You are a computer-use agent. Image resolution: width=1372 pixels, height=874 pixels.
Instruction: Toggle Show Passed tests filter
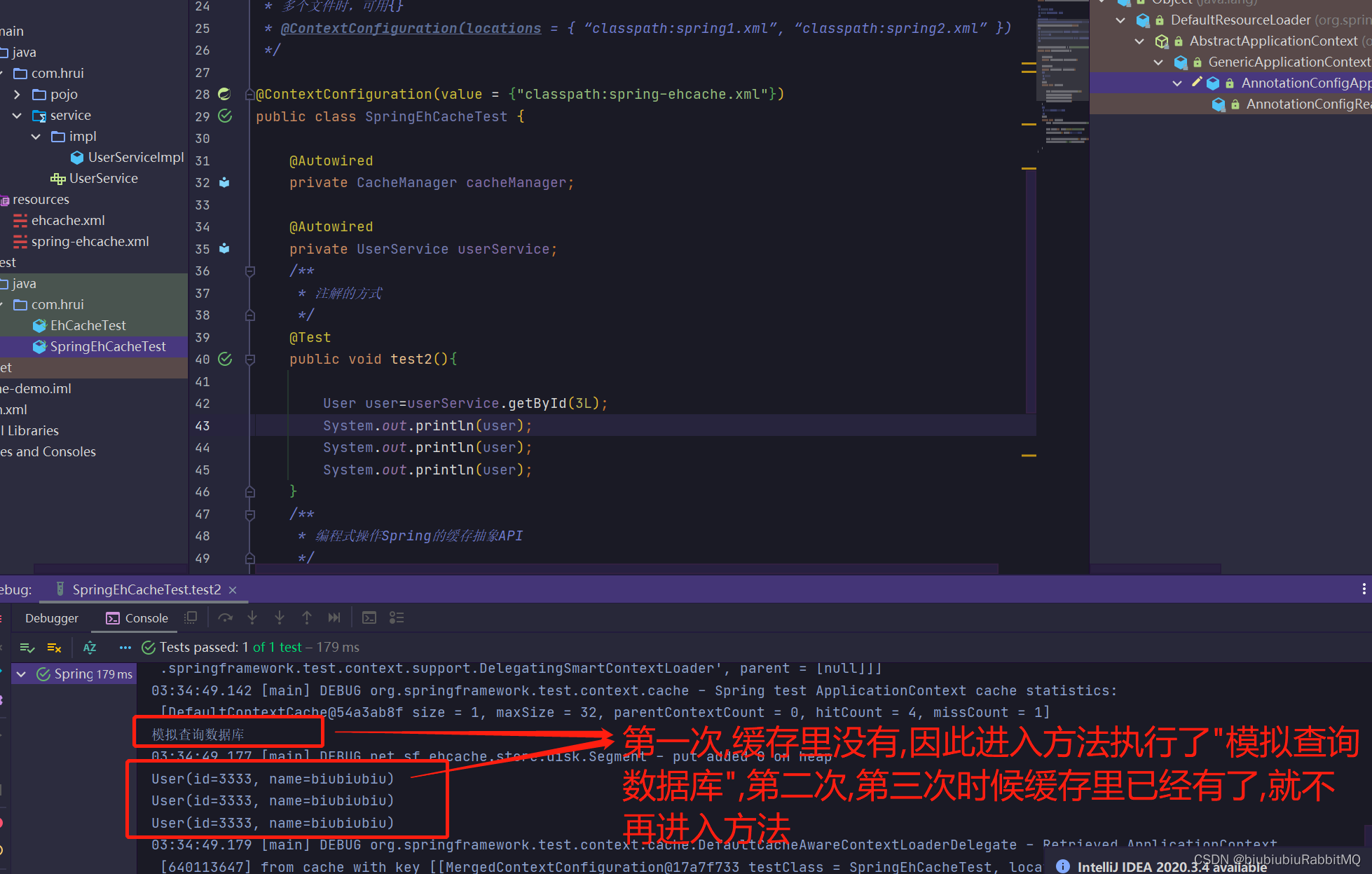(27, 647)
